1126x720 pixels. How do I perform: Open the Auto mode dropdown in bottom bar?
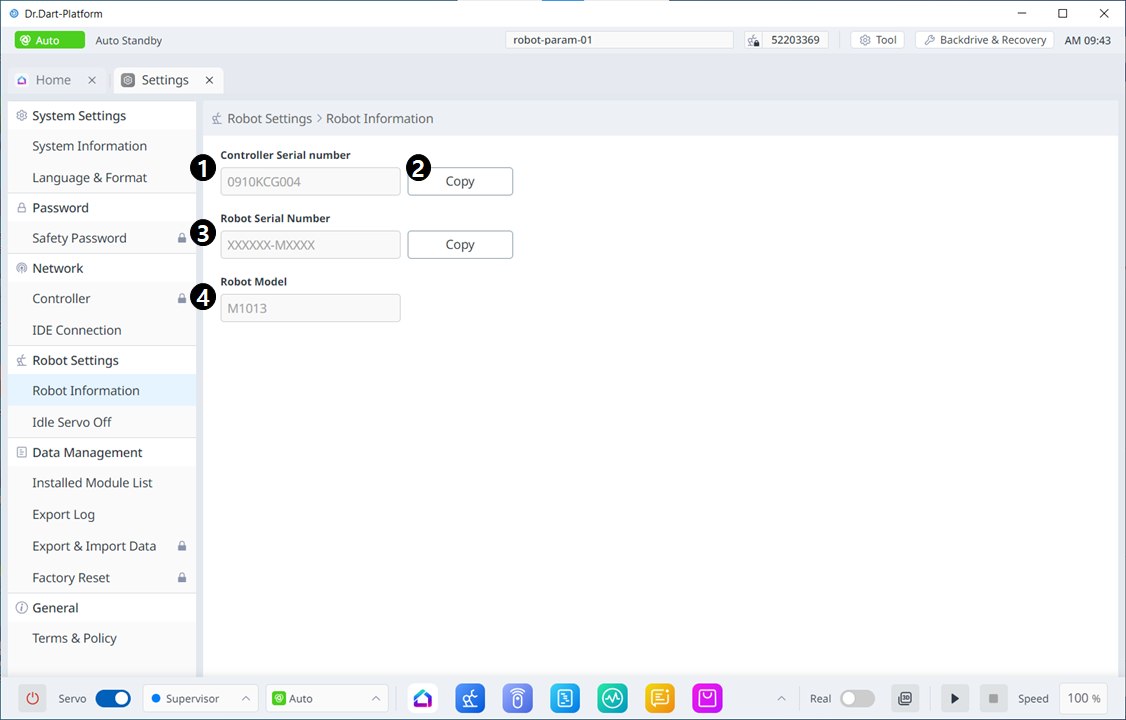(326, 698)
